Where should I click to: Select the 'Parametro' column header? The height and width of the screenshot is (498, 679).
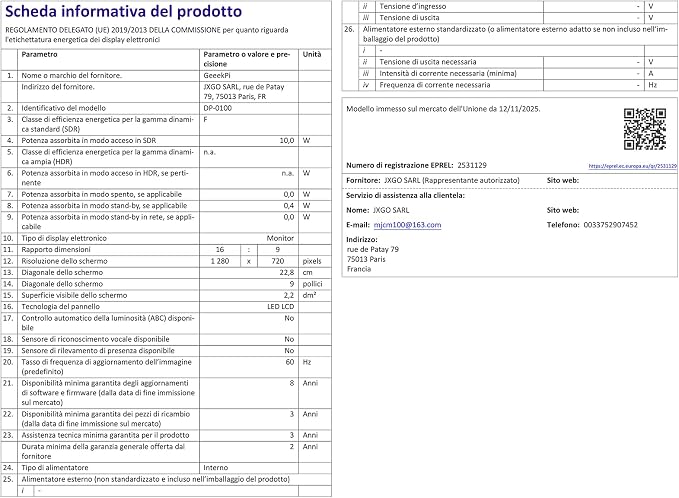tap(39, 54)
